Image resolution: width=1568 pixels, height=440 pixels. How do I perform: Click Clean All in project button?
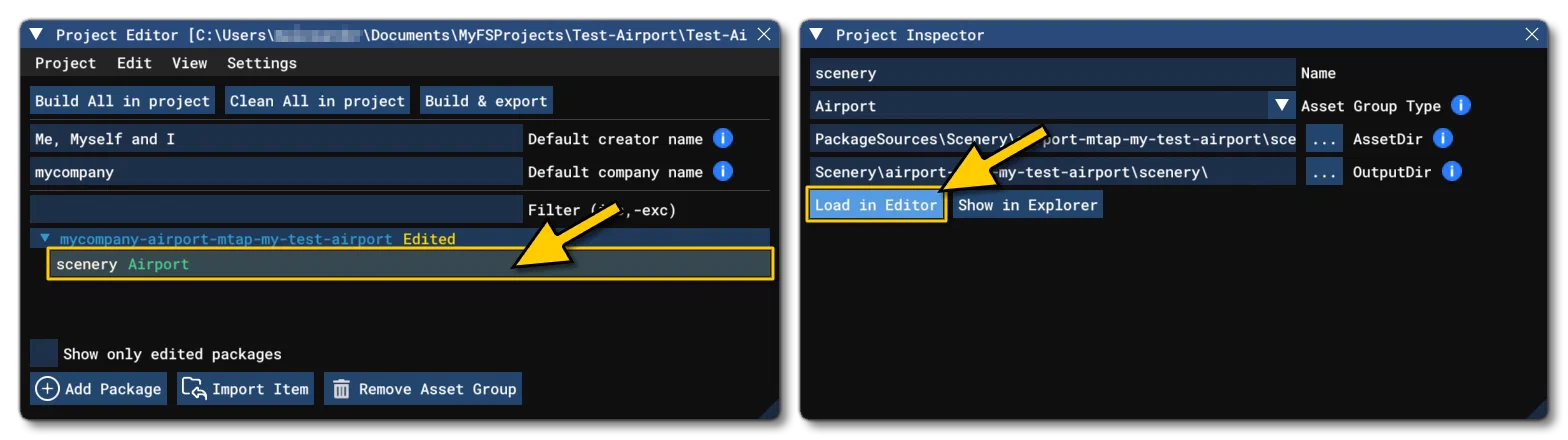(317, 101)
